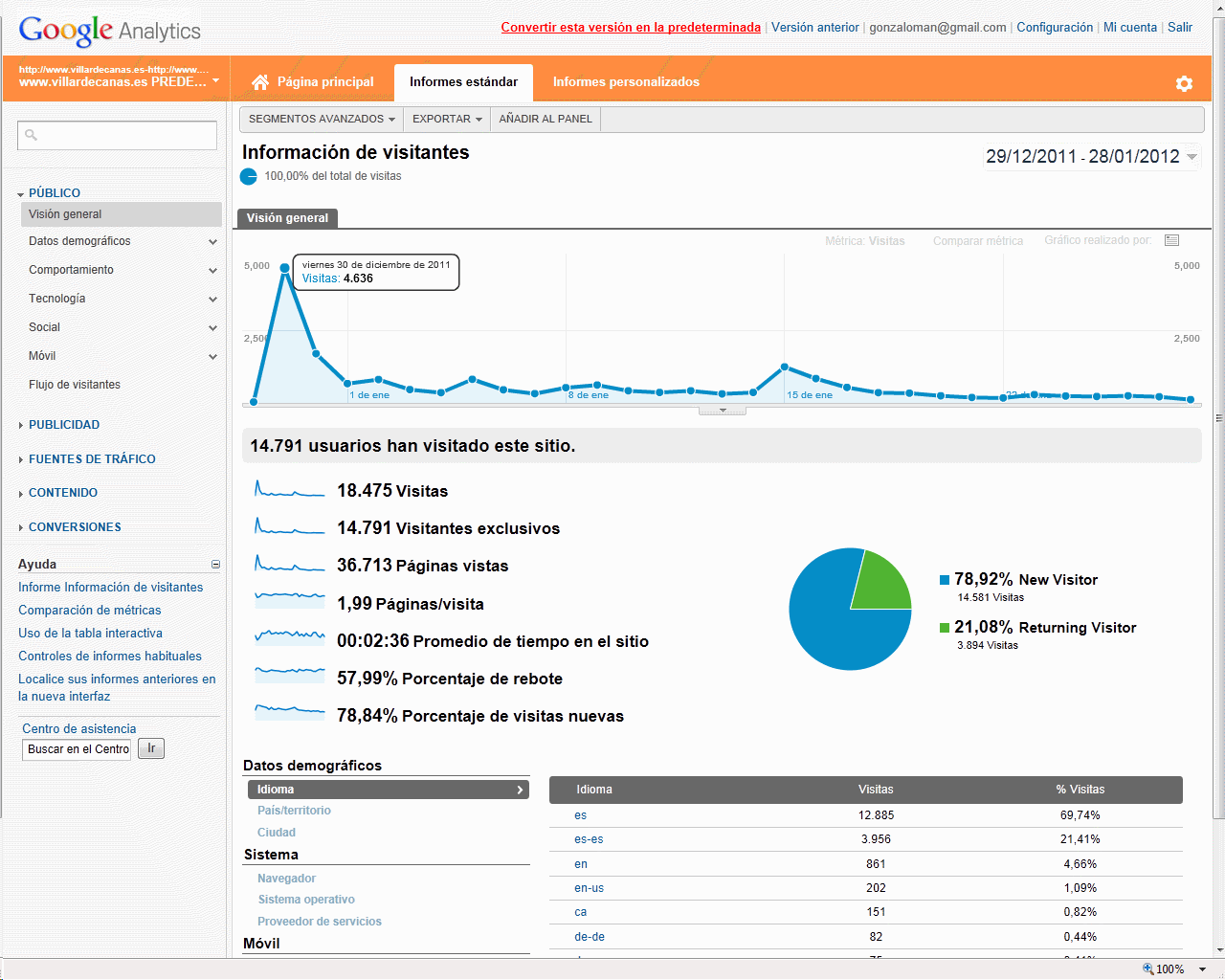Click blue New Visitor legend swatch
This screenshot has height=980, width=1225.
click(x=945, y=580)
